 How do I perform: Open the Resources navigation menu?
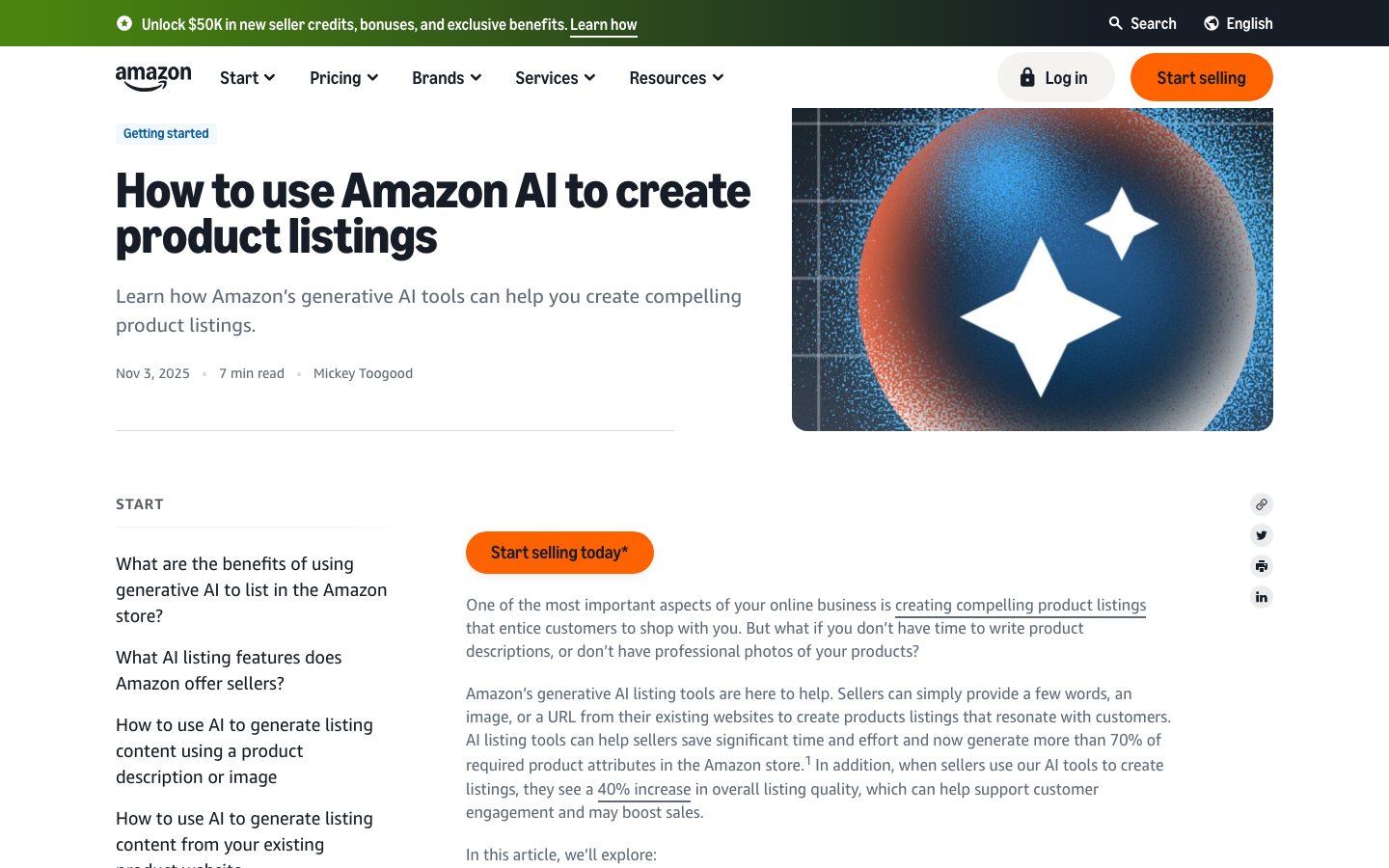(x=676, y=78)
